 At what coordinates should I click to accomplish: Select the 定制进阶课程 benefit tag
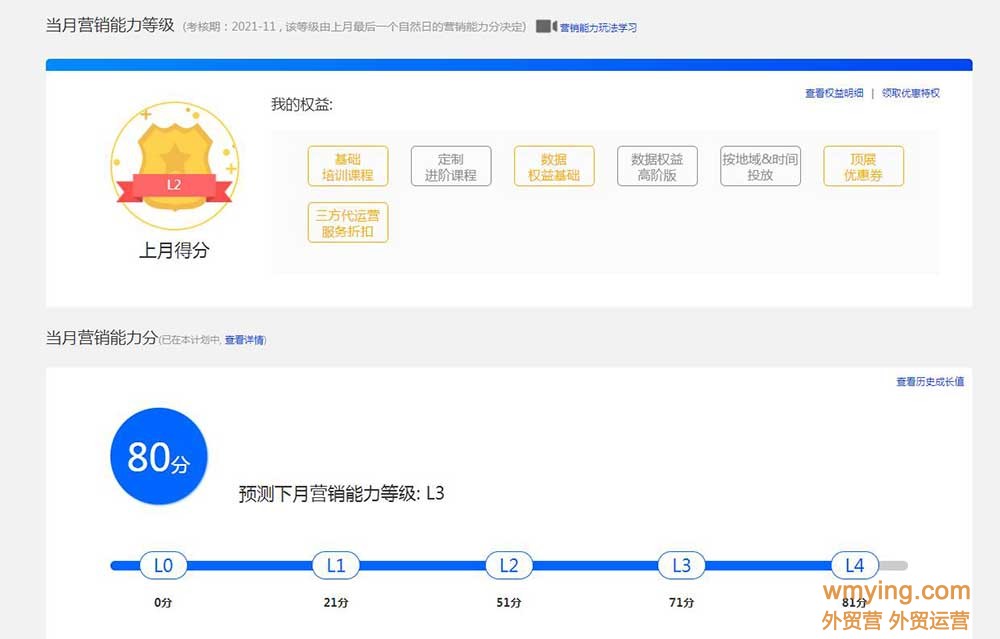point(451,166)
